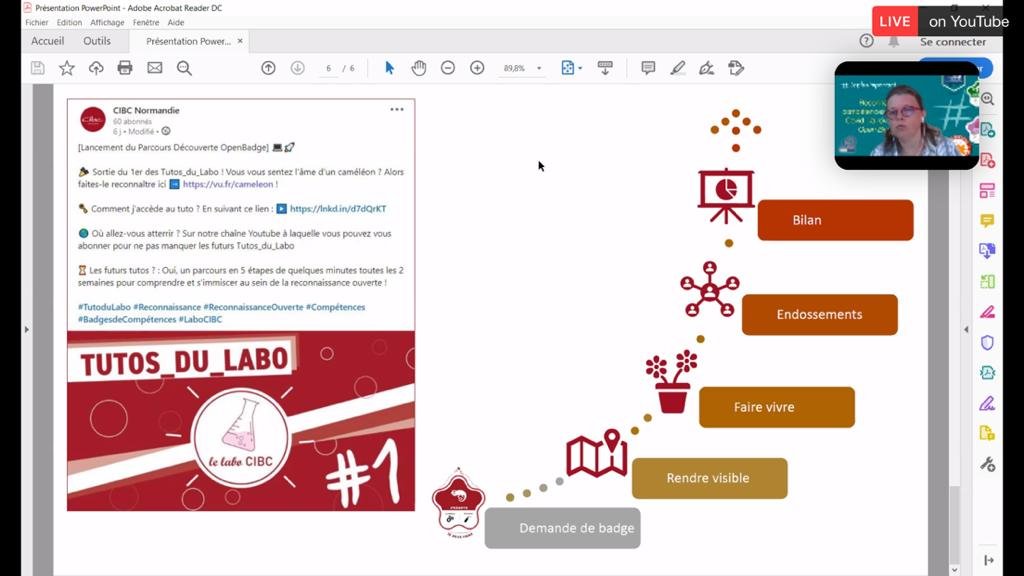Go to previous page arrow
This screenshot has width=1024, height=576.
click(268, 68)
